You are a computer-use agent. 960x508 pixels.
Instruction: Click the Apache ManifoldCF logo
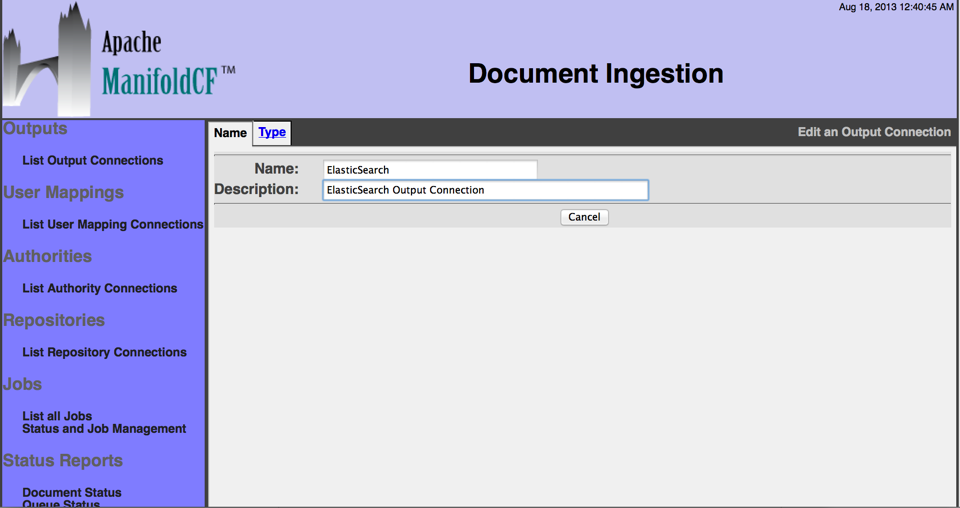click(119, 59)
